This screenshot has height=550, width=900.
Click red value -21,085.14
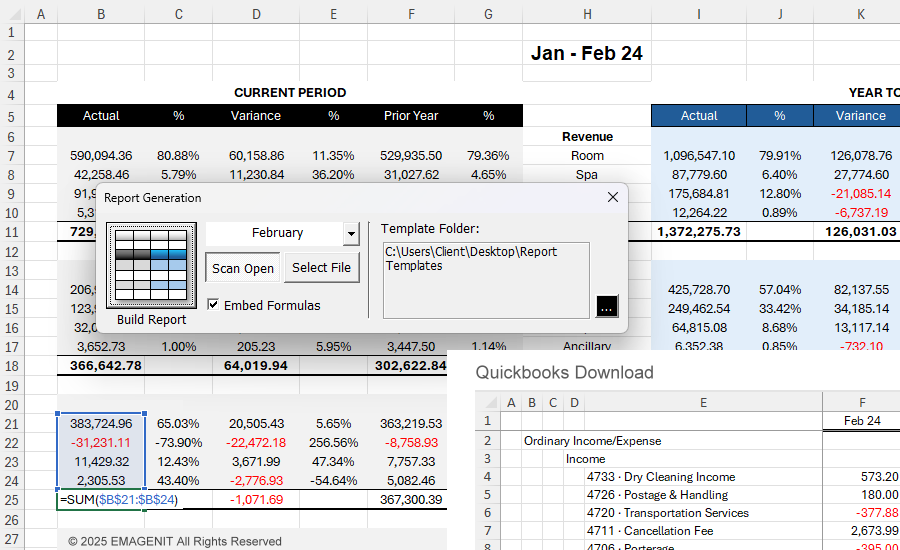[860, 193]
